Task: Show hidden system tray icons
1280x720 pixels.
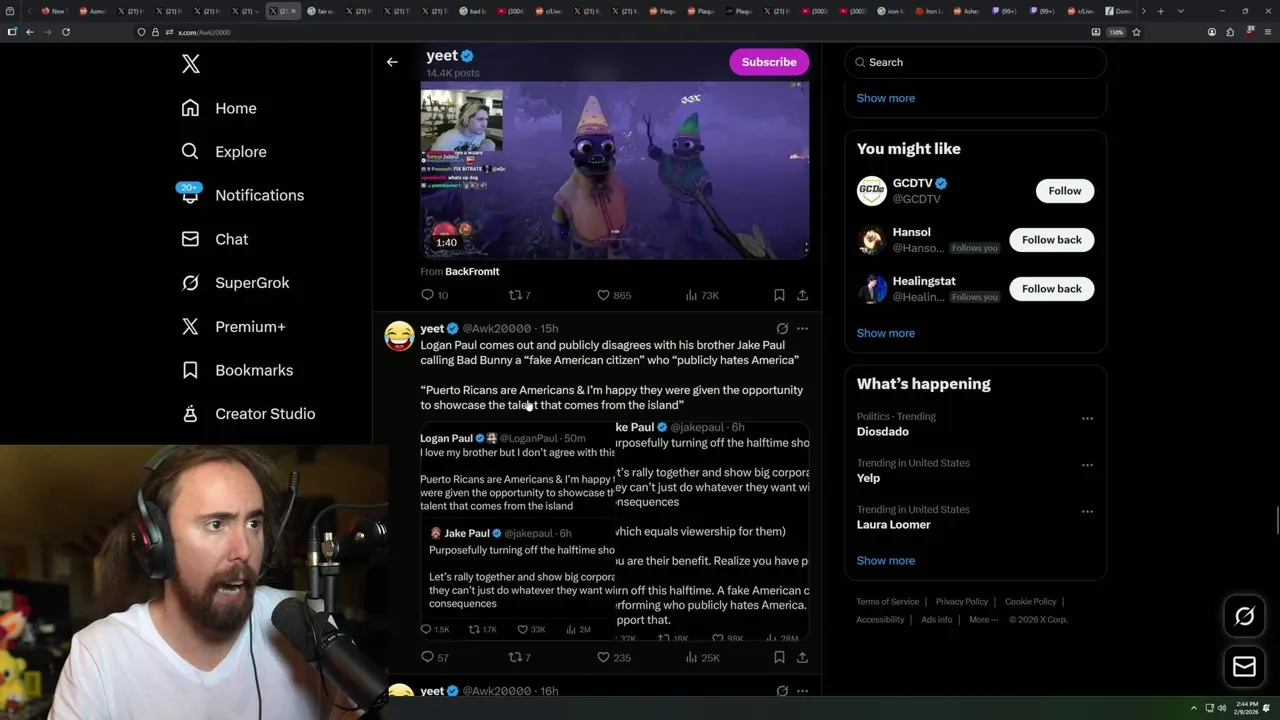Action: point(1193,708)
